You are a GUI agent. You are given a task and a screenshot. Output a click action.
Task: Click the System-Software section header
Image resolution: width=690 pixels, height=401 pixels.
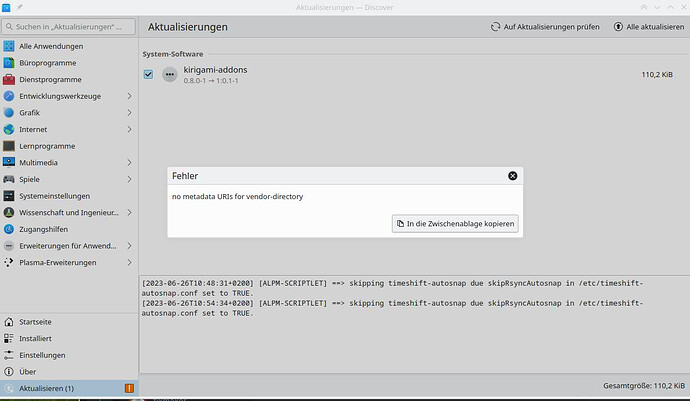click(x=172, y=54)
